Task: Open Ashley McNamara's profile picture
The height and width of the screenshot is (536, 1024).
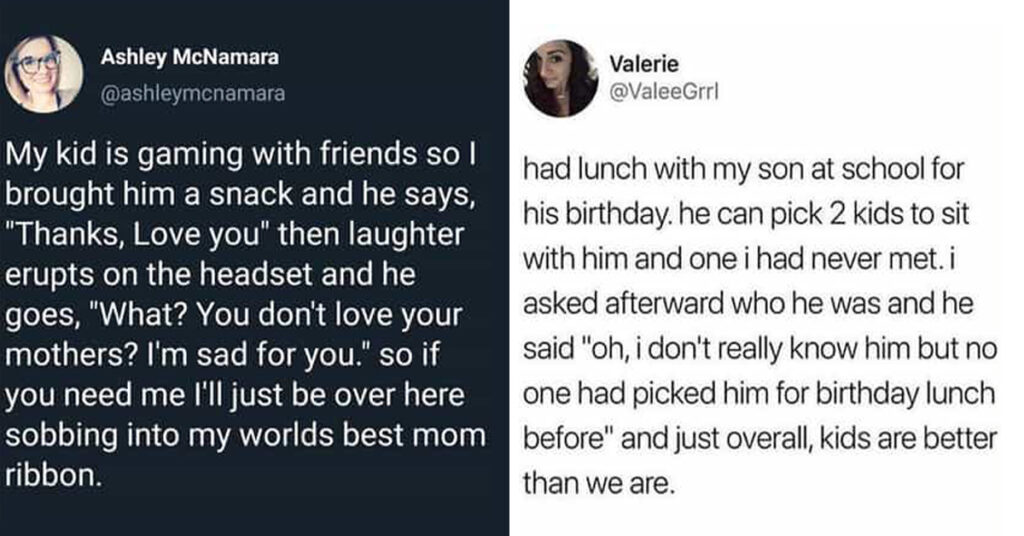Action: point(44,74)
